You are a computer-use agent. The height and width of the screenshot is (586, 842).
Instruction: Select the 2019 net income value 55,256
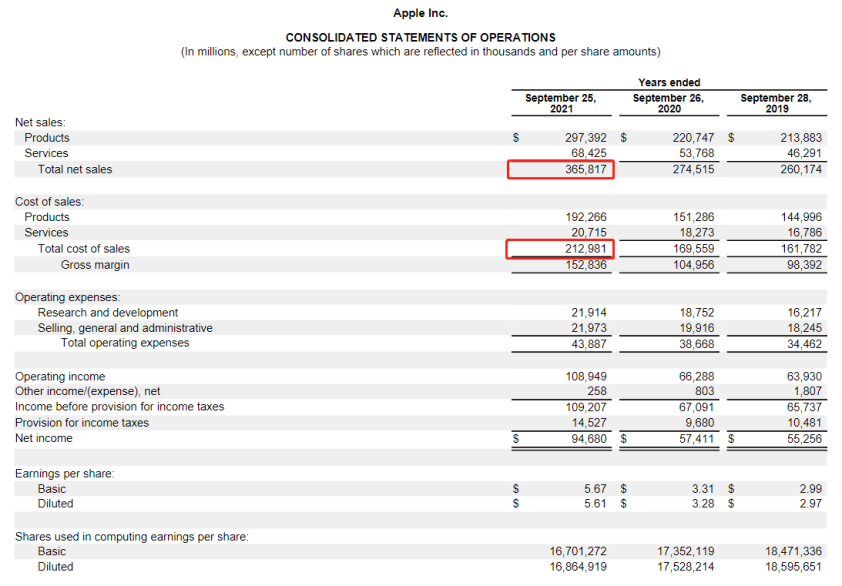804,439
